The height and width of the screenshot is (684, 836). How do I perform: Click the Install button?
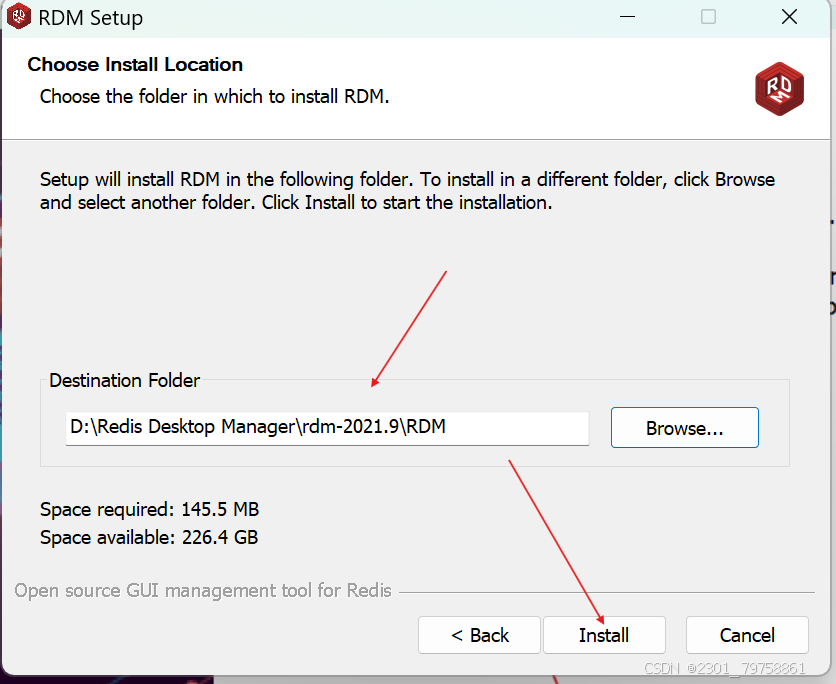coord(604,635)
